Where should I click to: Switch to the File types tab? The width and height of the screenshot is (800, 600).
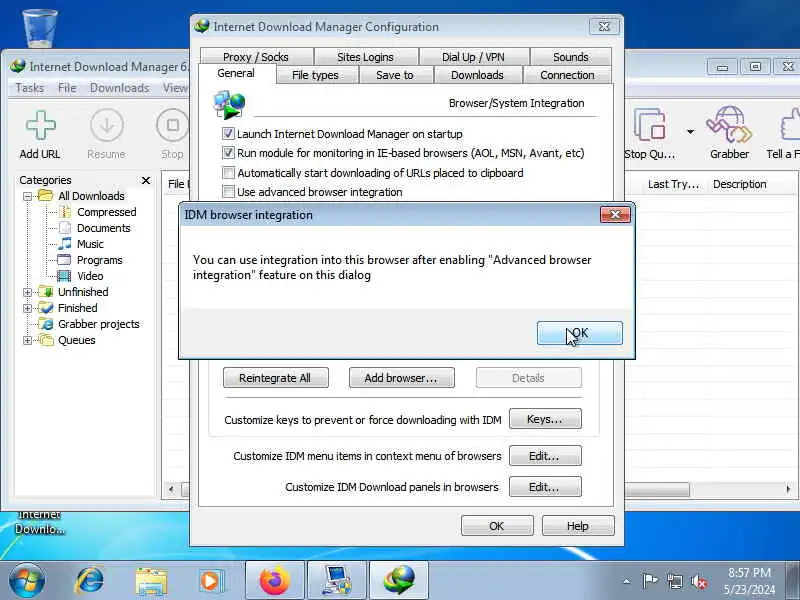pyautogui.click(x=315, y=75)
